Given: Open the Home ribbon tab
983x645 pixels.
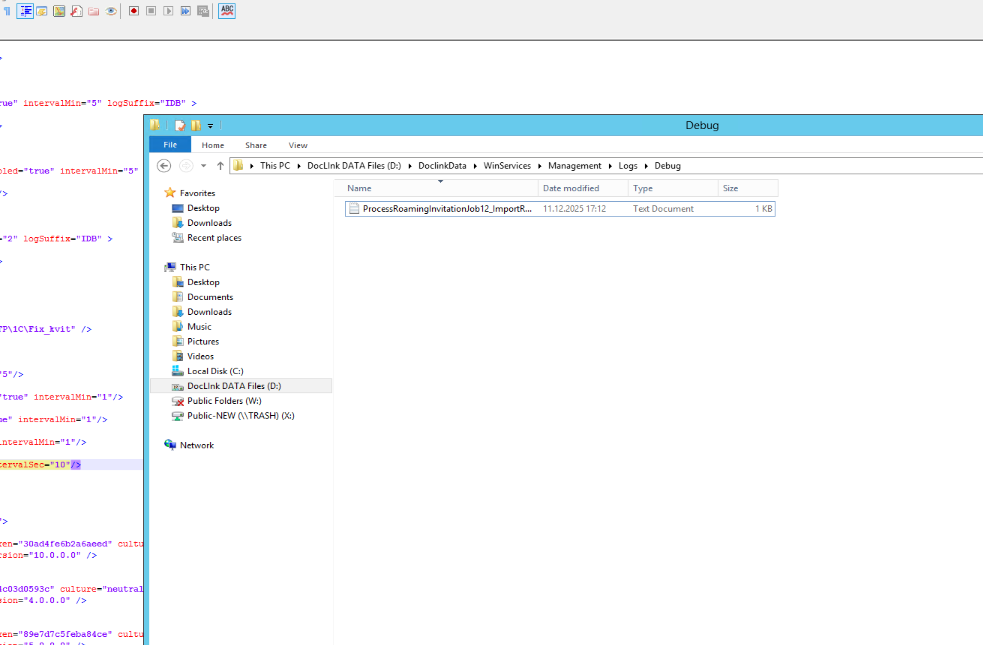Looking at the screenshot, I should click(x=213, y=145).
